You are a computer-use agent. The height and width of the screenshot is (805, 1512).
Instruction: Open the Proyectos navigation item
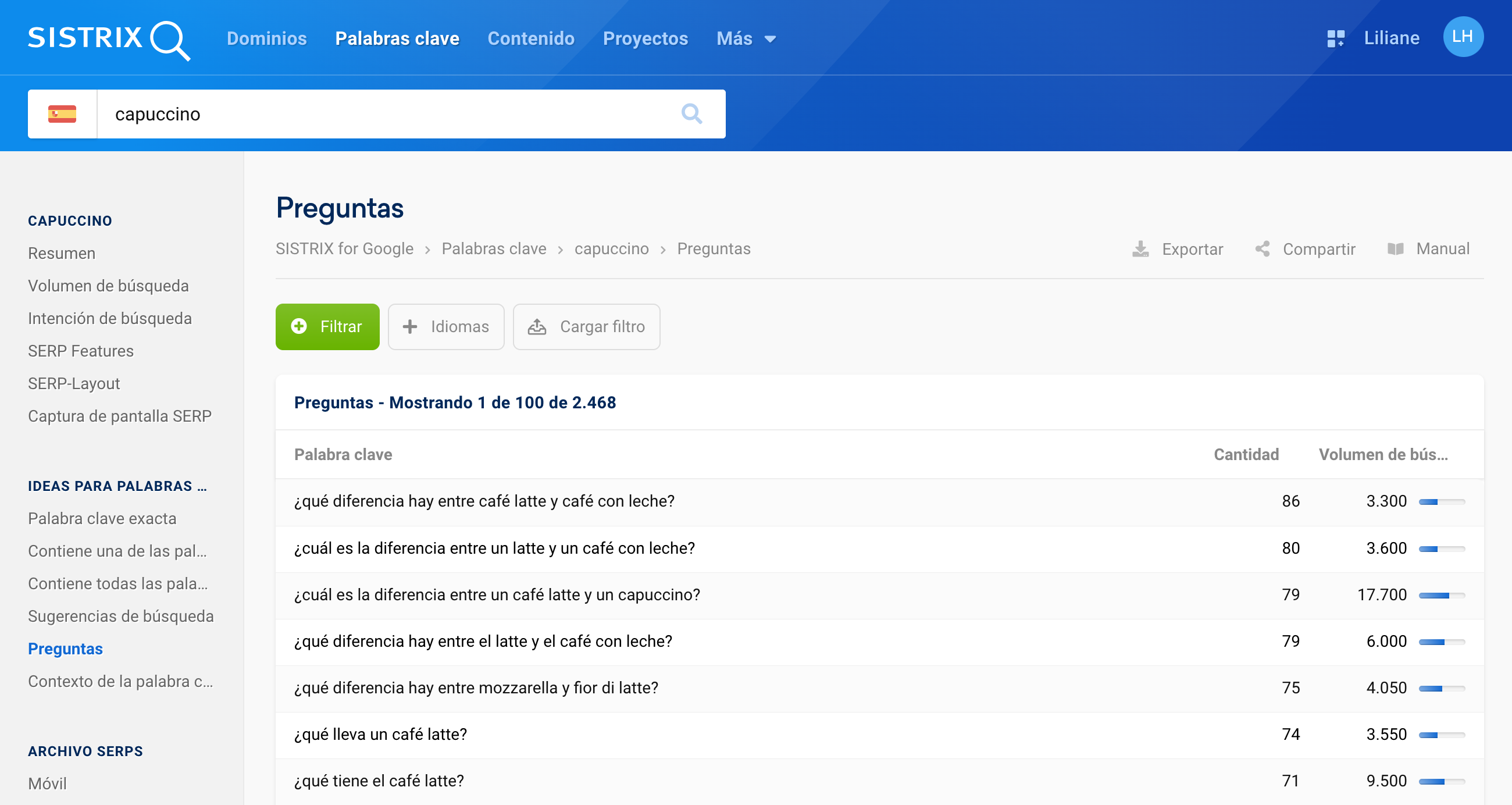pyautogui.click(x=644, y=39)
